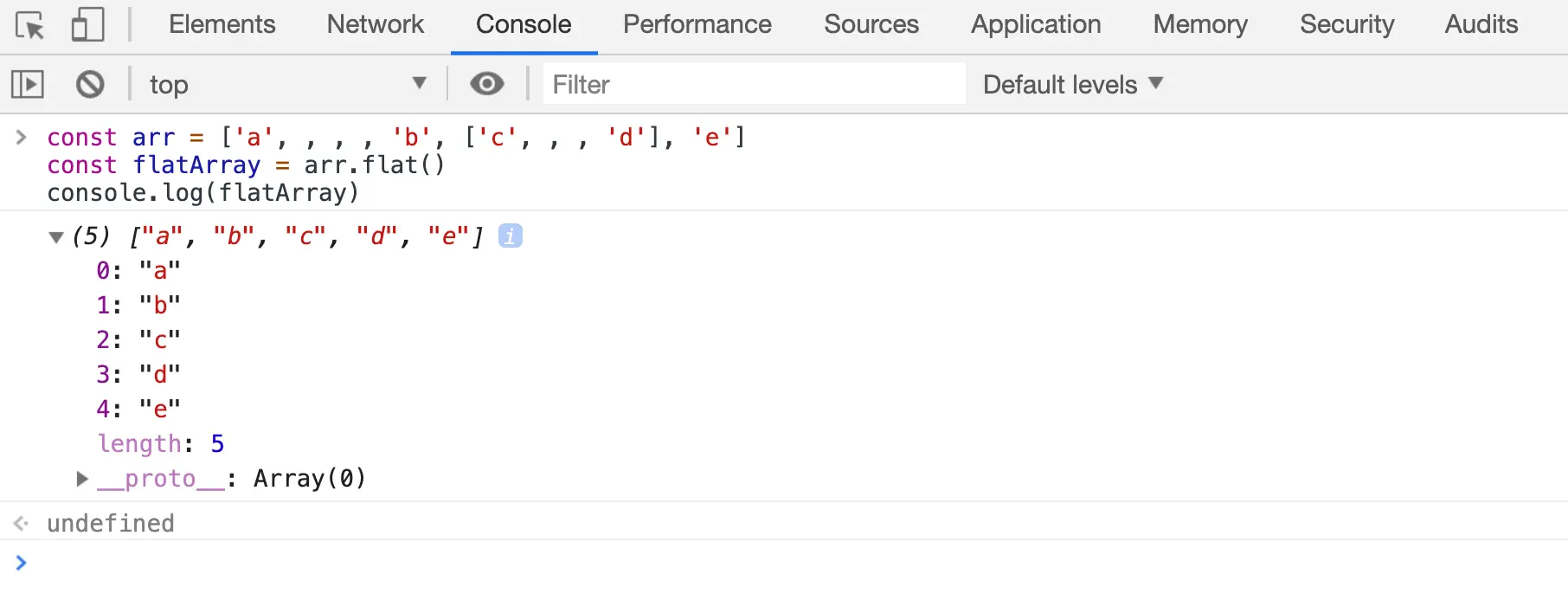Show the console sidebar panel
This screenshot has width=1568, height=594.
pyautogui.click(x=28, y=84)
